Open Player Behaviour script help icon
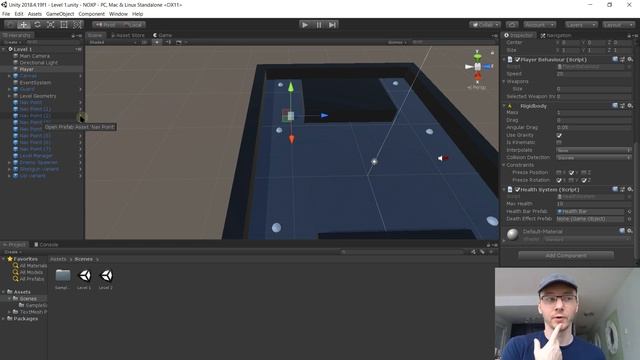This screenshot has width=640, height=360. [x=615, y=60]
